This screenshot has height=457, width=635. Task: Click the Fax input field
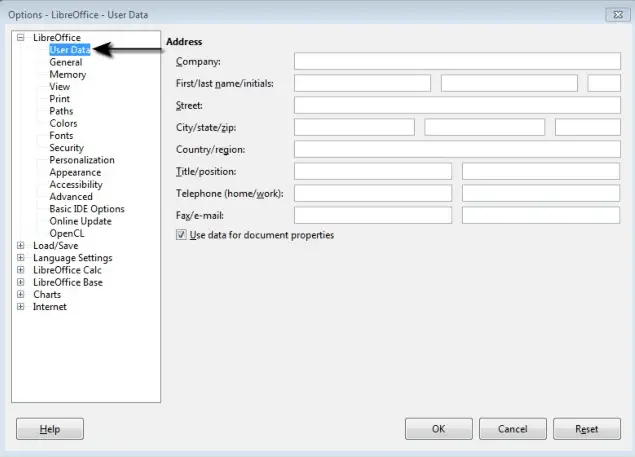(x=373, y=215)
